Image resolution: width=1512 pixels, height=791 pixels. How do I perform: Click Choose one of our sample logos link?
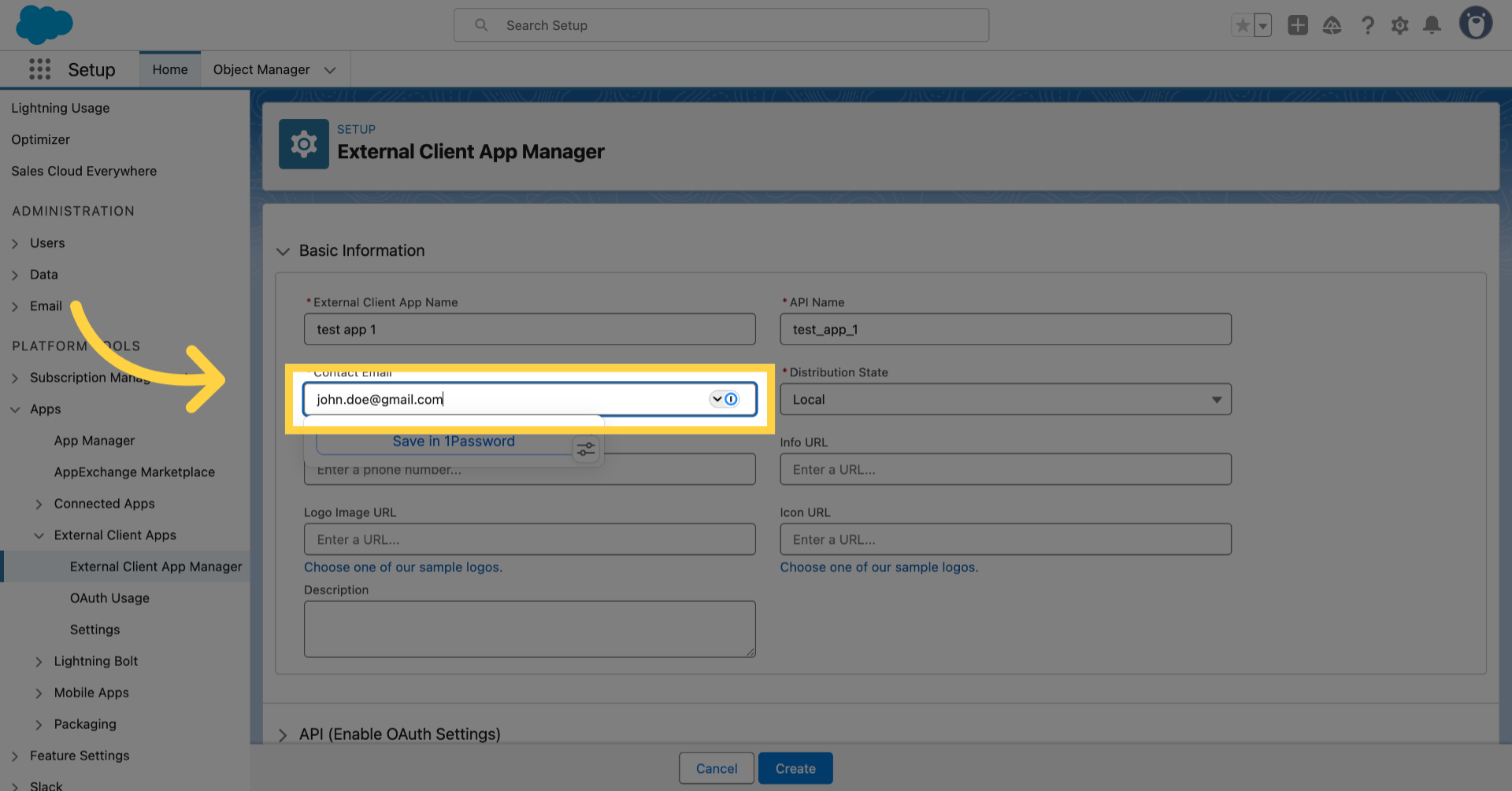403,567
